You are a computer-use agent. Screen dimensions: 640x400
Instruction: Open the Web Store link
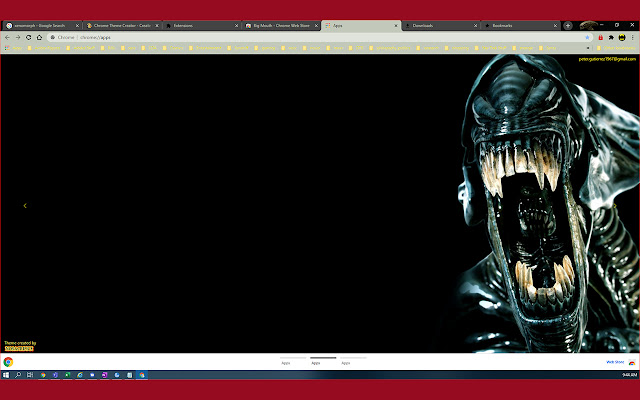[615, 362]
